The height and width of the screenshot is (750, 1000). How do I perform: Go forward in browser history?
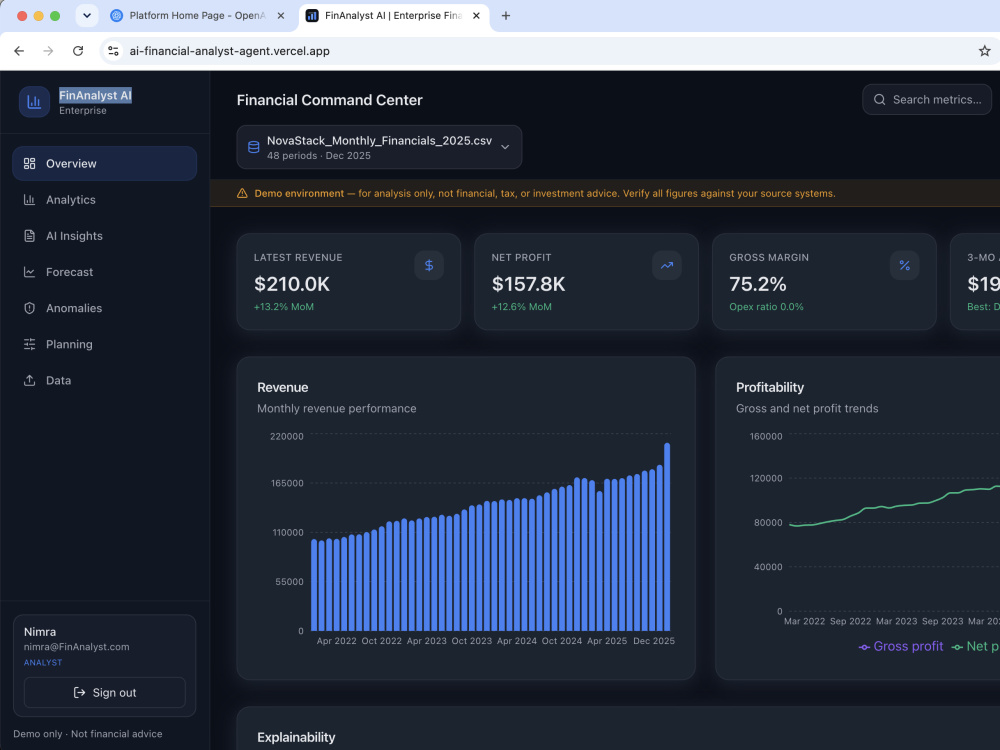point(48,51)
